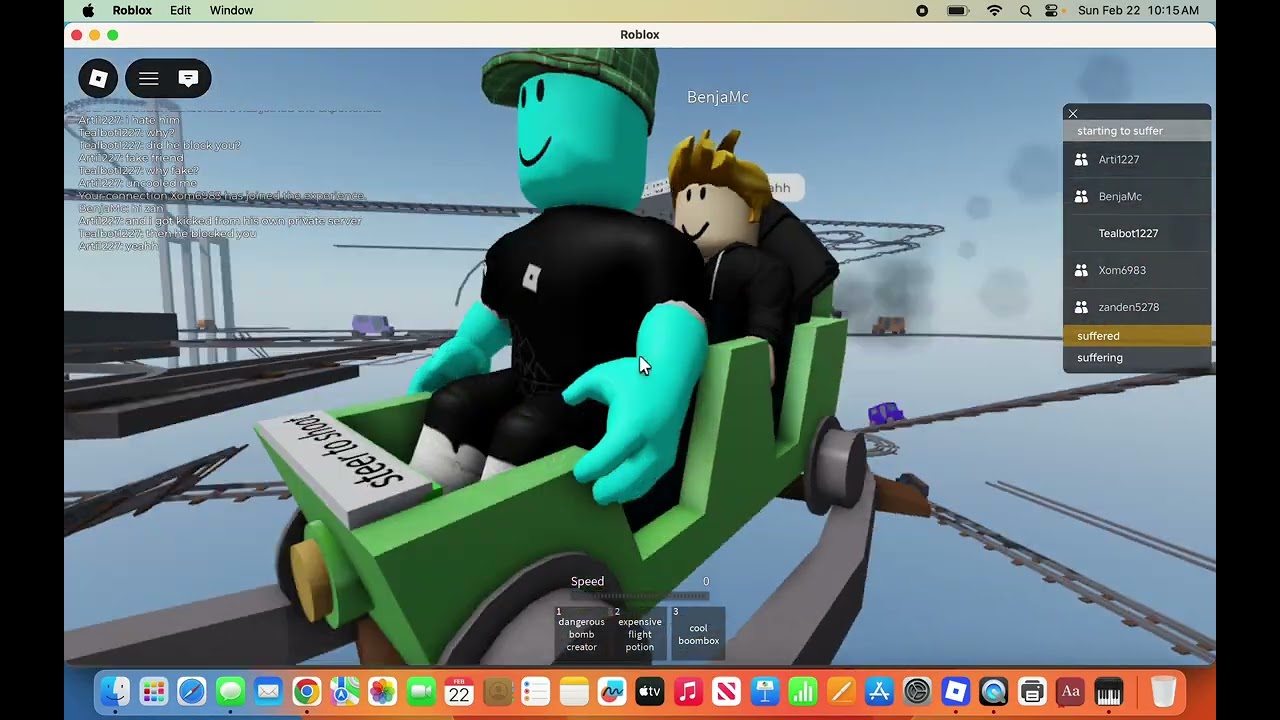Open the printer icon in the Dock

pos(1032,691)
